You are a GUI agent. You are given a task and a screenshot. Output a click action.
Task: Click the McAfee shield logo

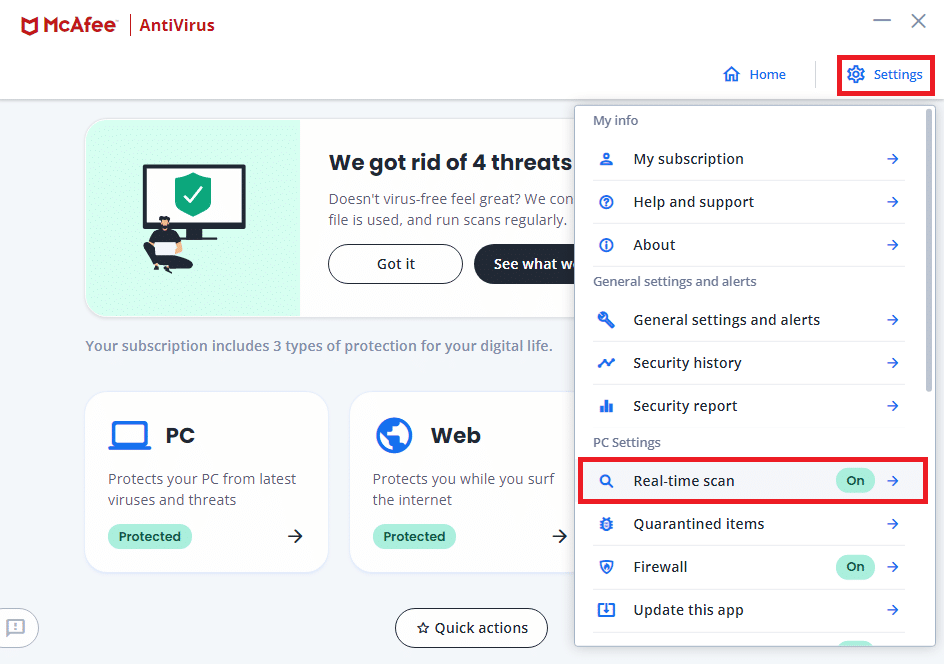pos(30,26)
